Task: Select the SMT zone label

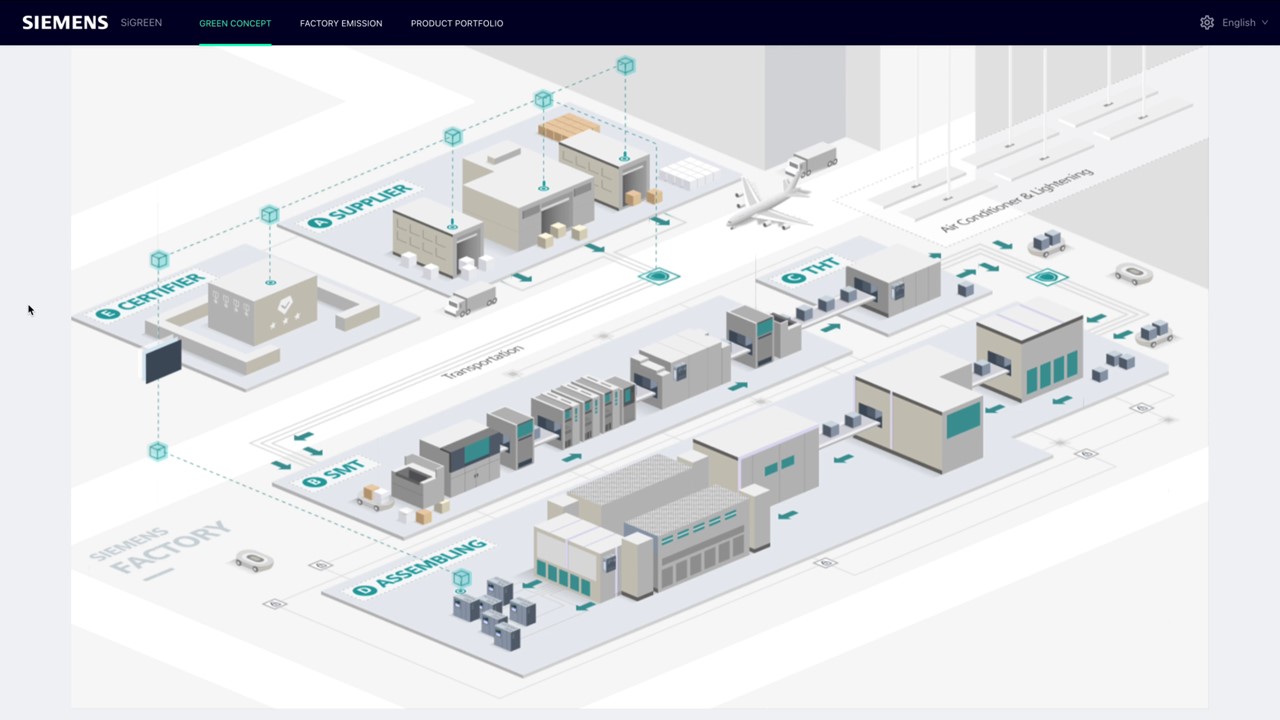Action: click(x=334, y=474)
